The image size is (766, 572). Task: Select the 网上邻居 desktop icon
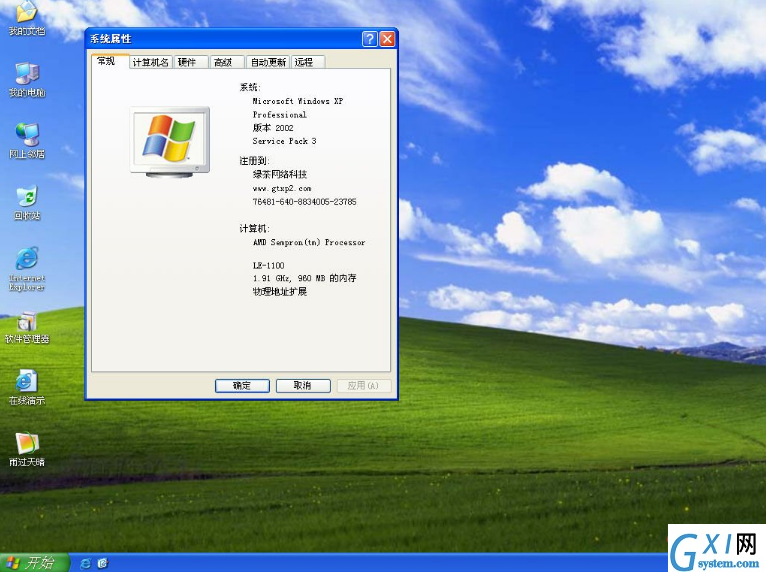point(27,141)
